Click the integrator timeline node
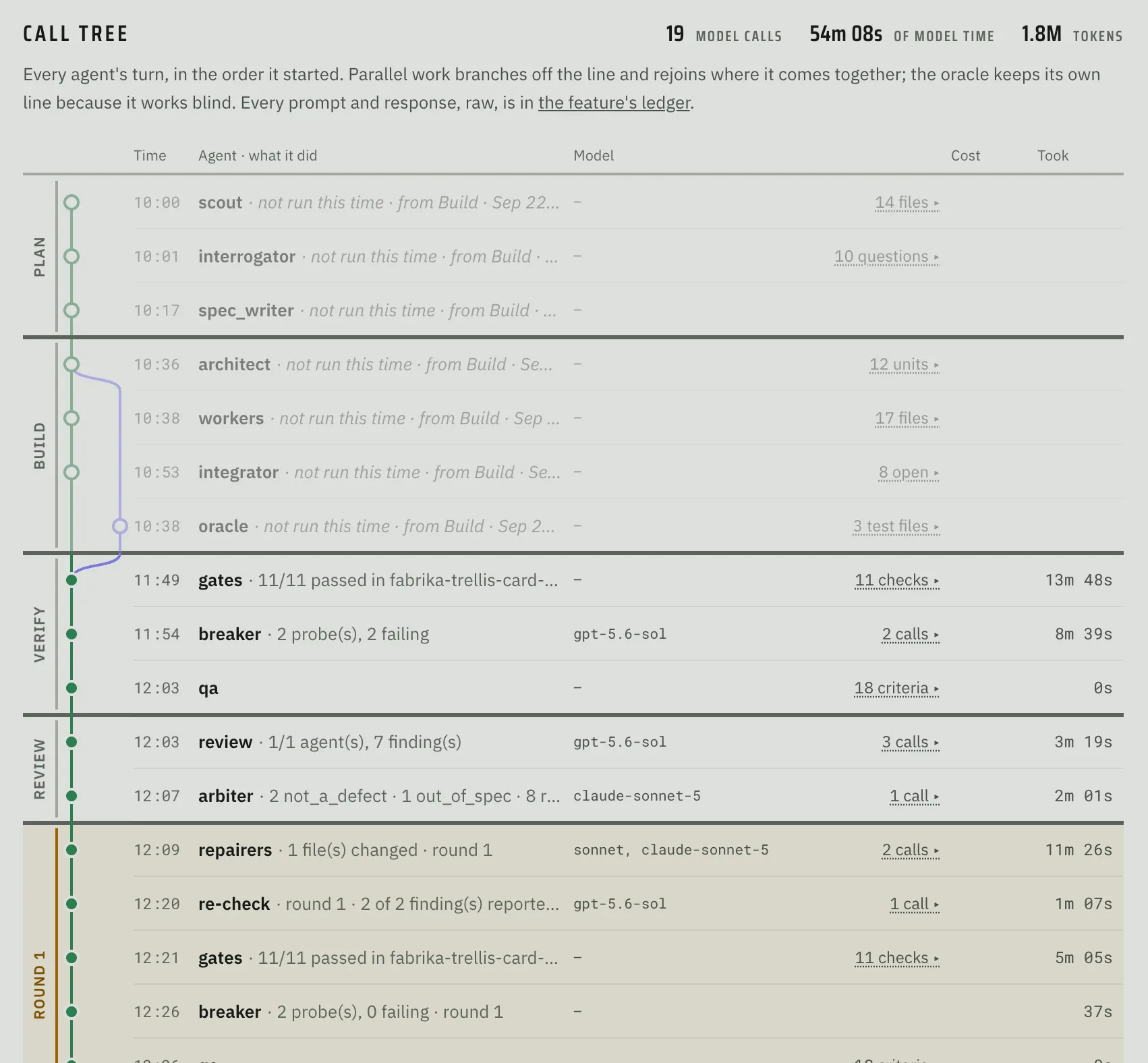This screenshot has height=1063, width=1148. click(71, 472)
